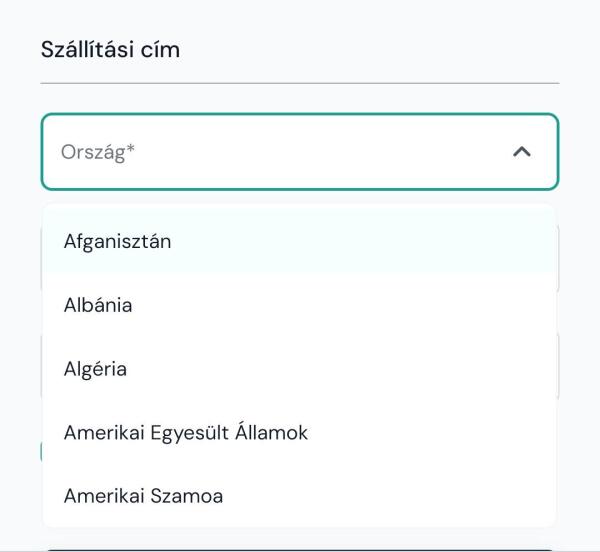Image resolution: width=600 pixels, height=552 pixels.
Task: Set shipping country to Albánia
Action: click(x=299, y=305)
